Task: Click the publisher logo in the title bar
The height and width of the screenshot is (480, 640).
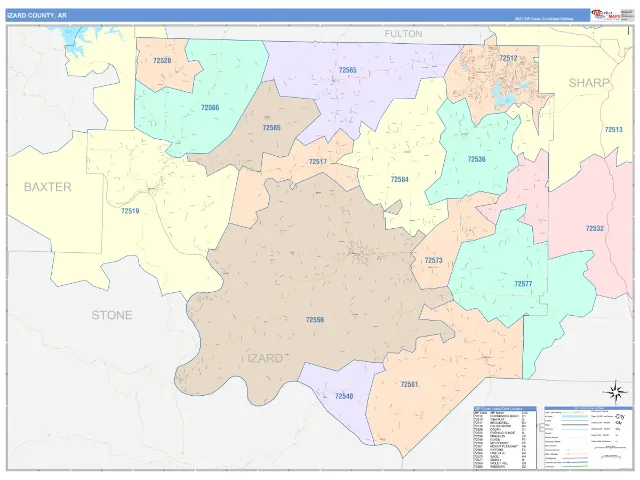Action: (605, 15)
